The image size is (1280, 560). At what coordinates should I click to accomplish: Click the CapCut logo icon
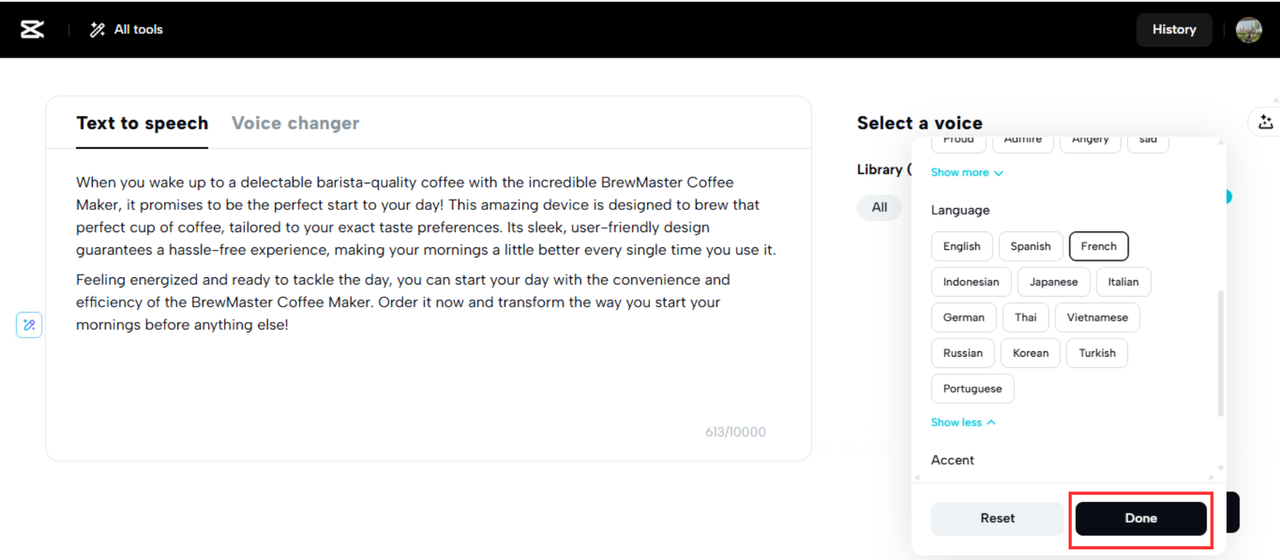(32, 29)
